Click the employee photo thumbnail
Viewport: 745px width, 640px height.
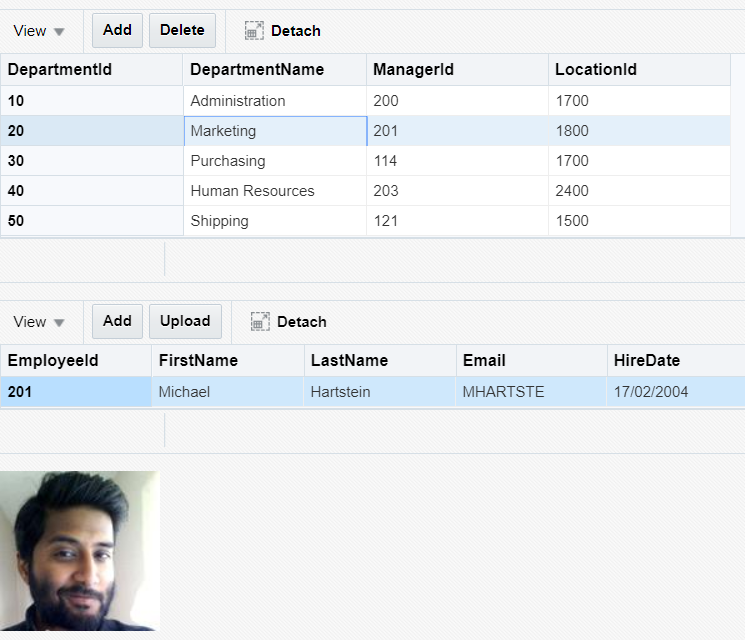click(80, 551)
